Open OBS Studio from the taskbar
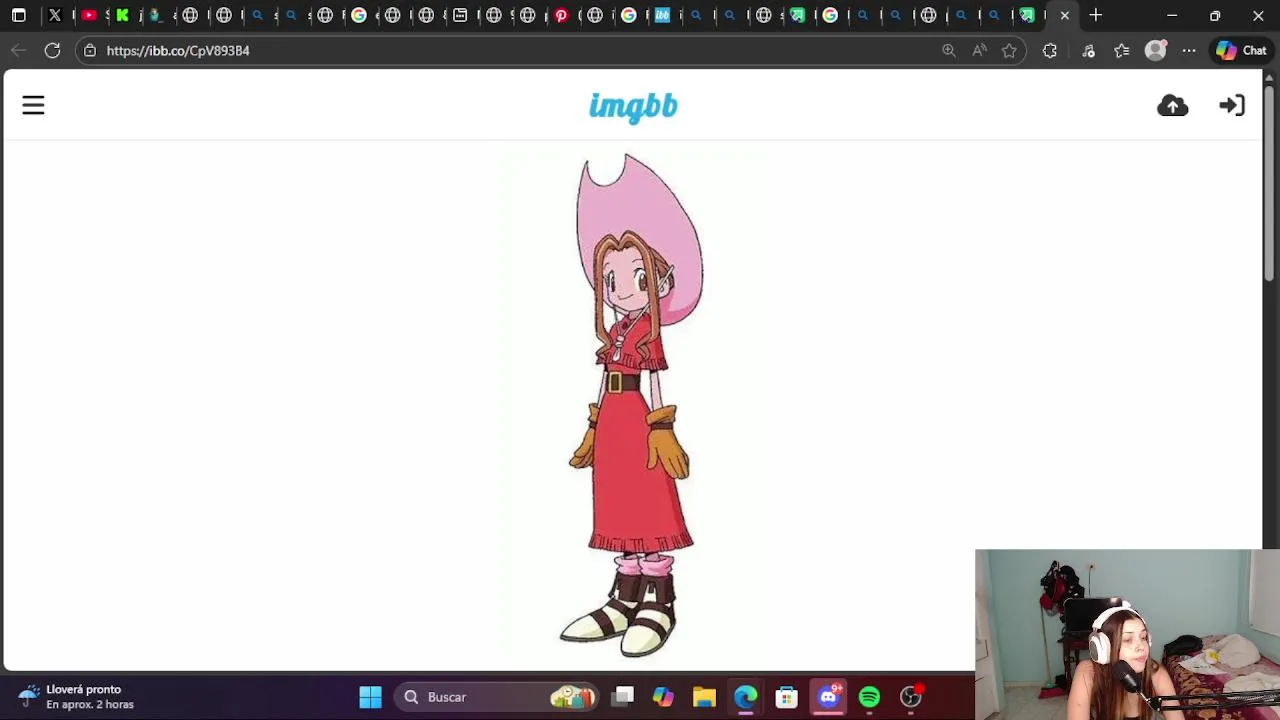This screenshot has height=720, width=1280. (x=910, y=697)
